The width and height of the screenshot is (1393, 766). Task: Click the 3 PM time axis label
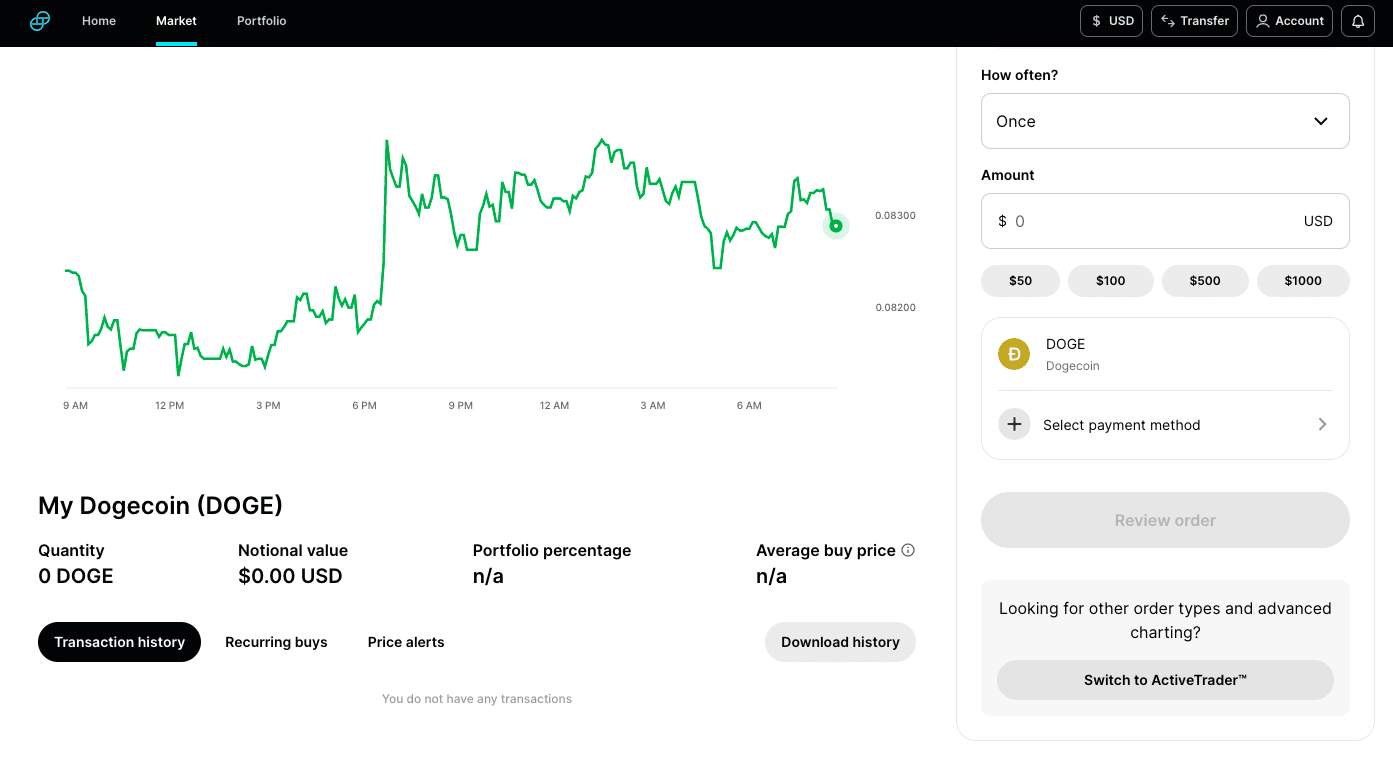point(268,405)
